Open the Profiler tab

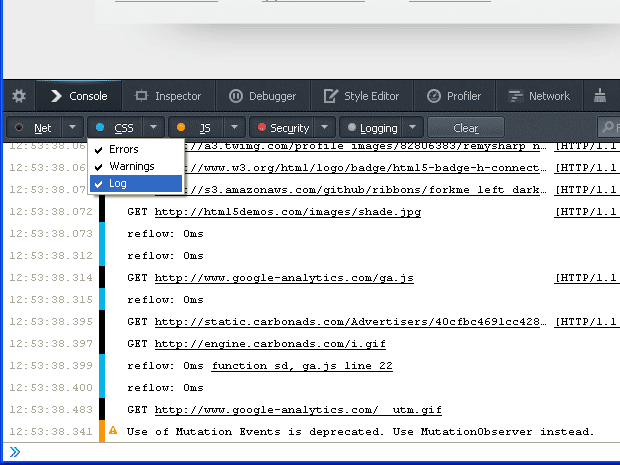pyautogui.click(x=454, y=96)
